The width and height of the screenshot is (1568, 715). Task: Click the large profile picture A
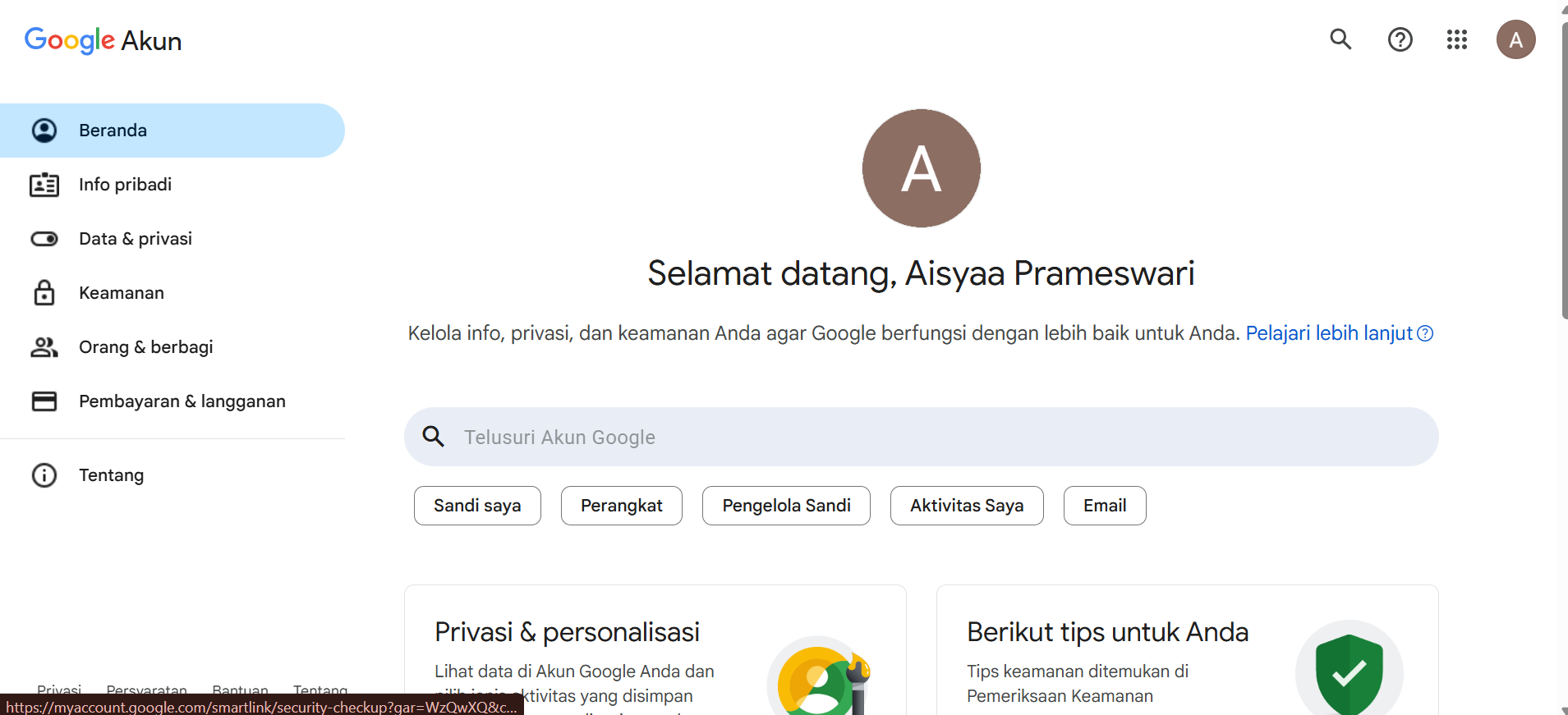[921, 168]
